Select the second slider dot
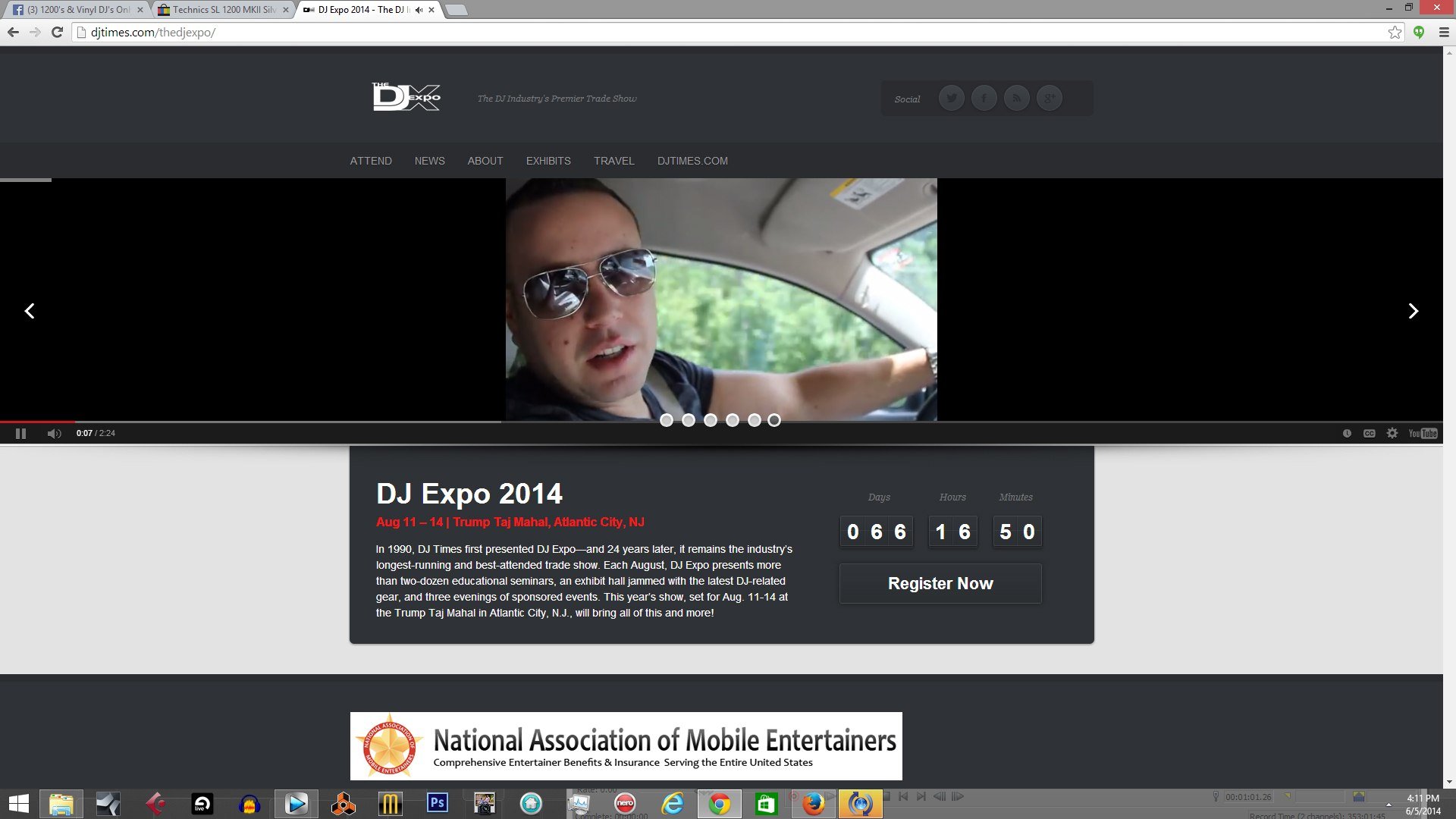The width and height of the screenshot is (1456, 819). click(x=689, y=420)
